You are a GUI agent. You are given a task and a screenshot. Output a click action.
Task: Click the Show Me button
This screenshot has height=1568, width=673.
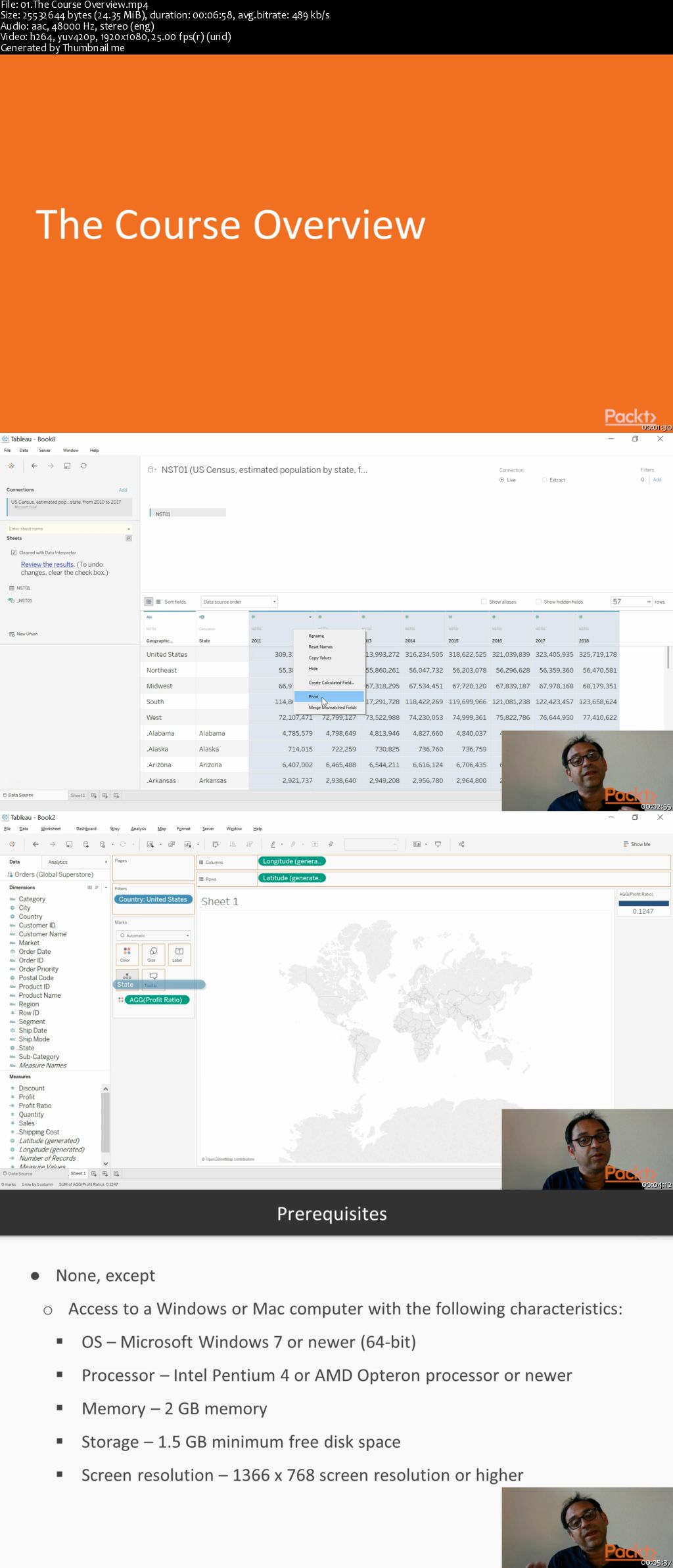tap(637, 844)
